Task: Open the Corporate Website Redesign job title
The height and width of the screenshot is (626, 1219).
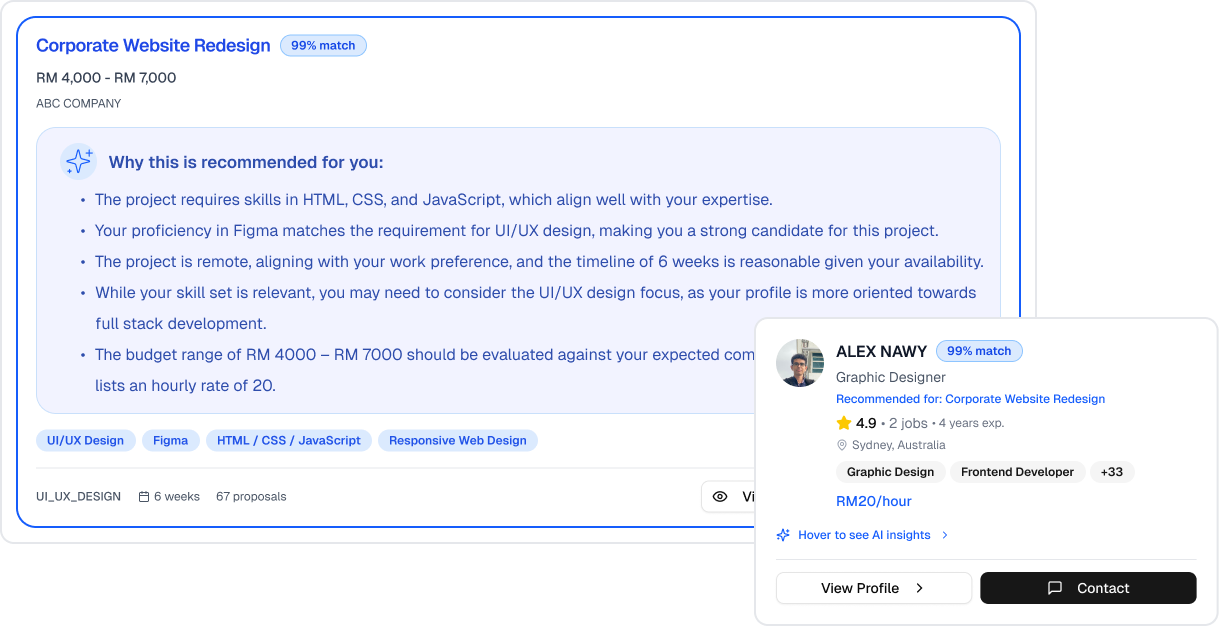Action: coord(153,46)
